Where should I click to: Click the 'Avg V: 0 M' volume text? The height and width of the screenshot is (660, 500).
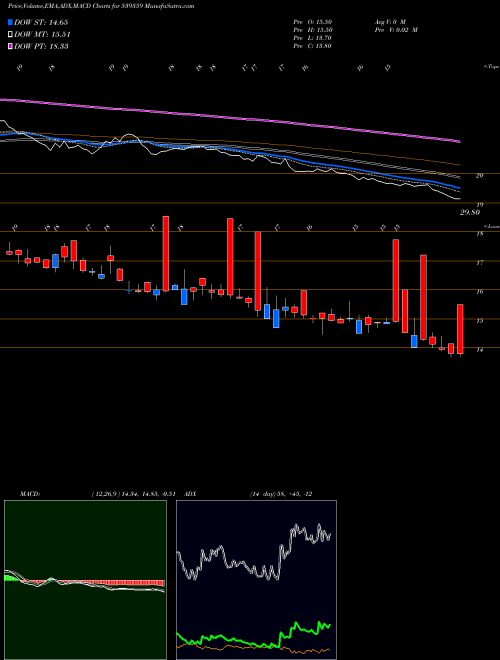pyautogui.click(x=389, y=22)
